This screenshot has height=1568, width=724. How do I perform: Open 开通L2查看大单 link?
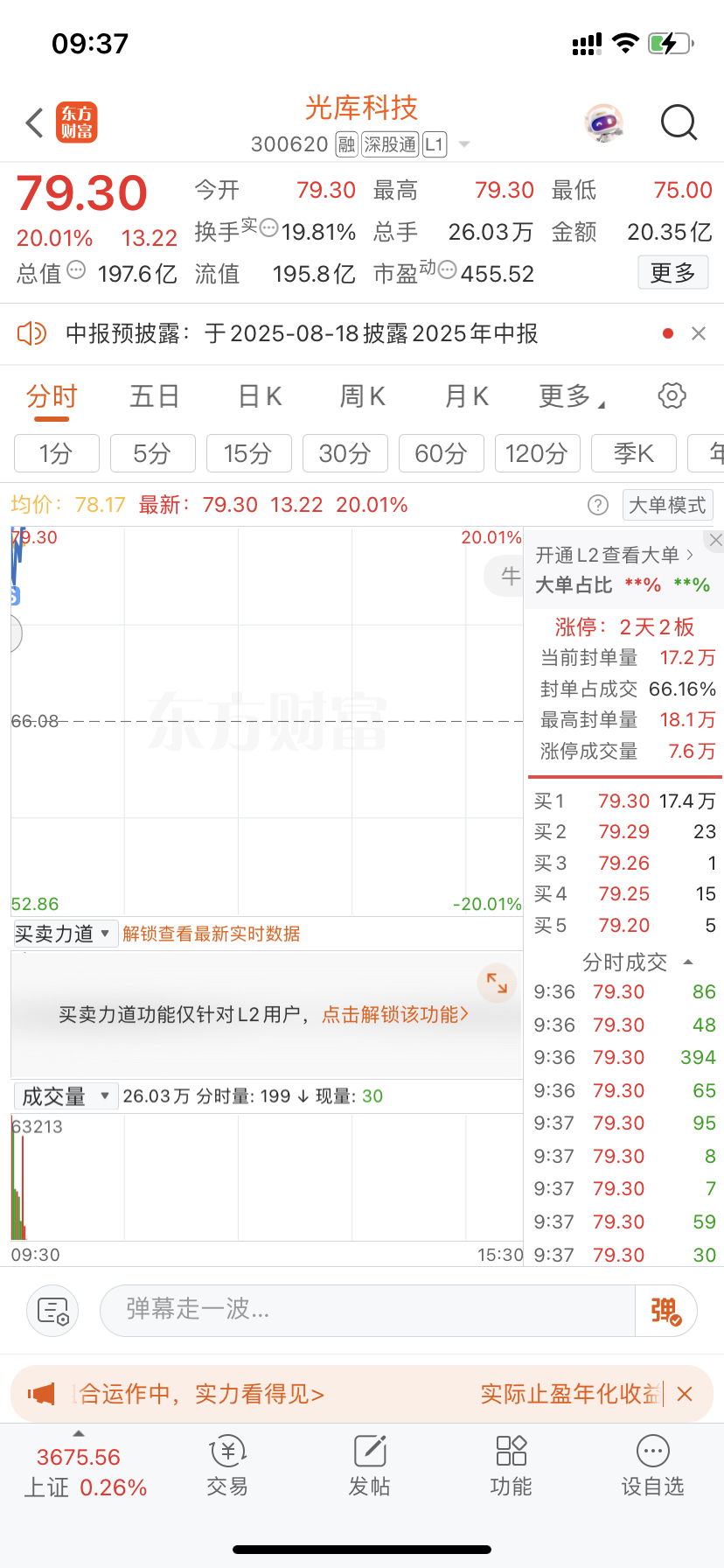point(615,555)
